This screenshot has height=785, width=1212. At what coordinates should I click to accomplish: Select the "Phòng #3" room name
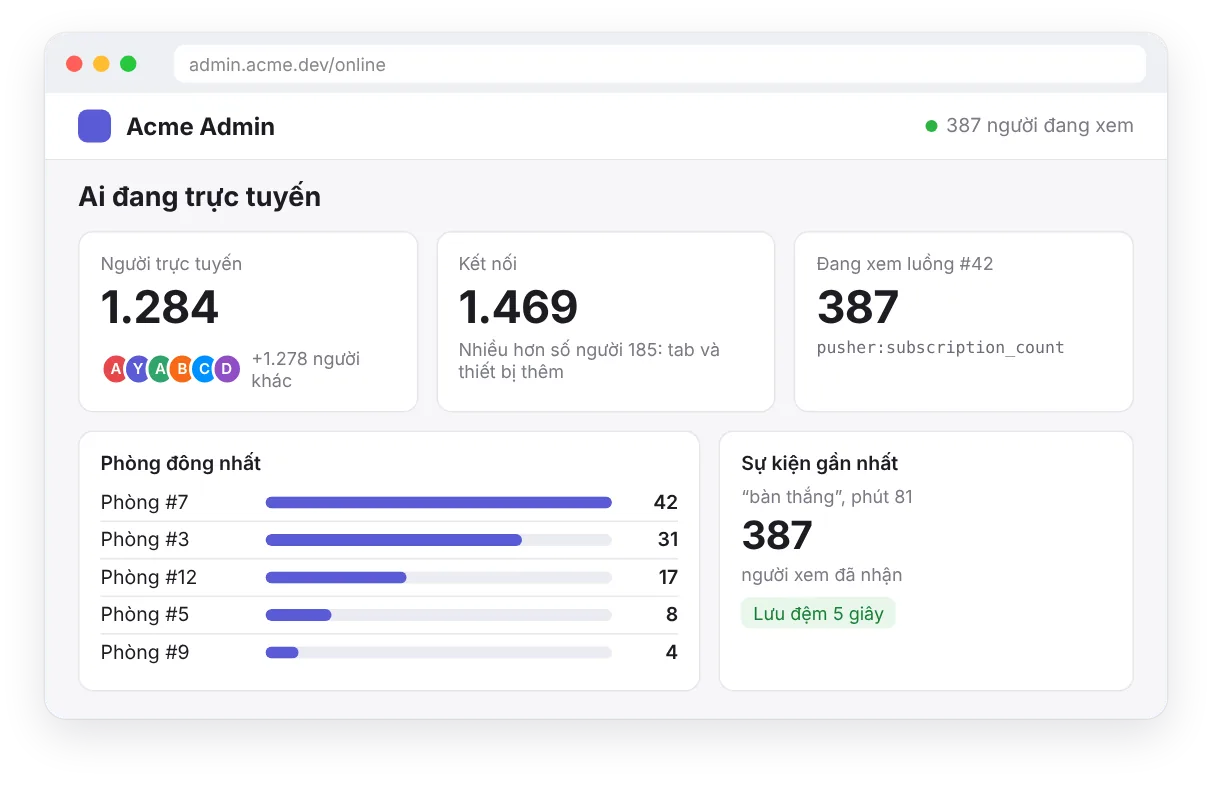145,540
